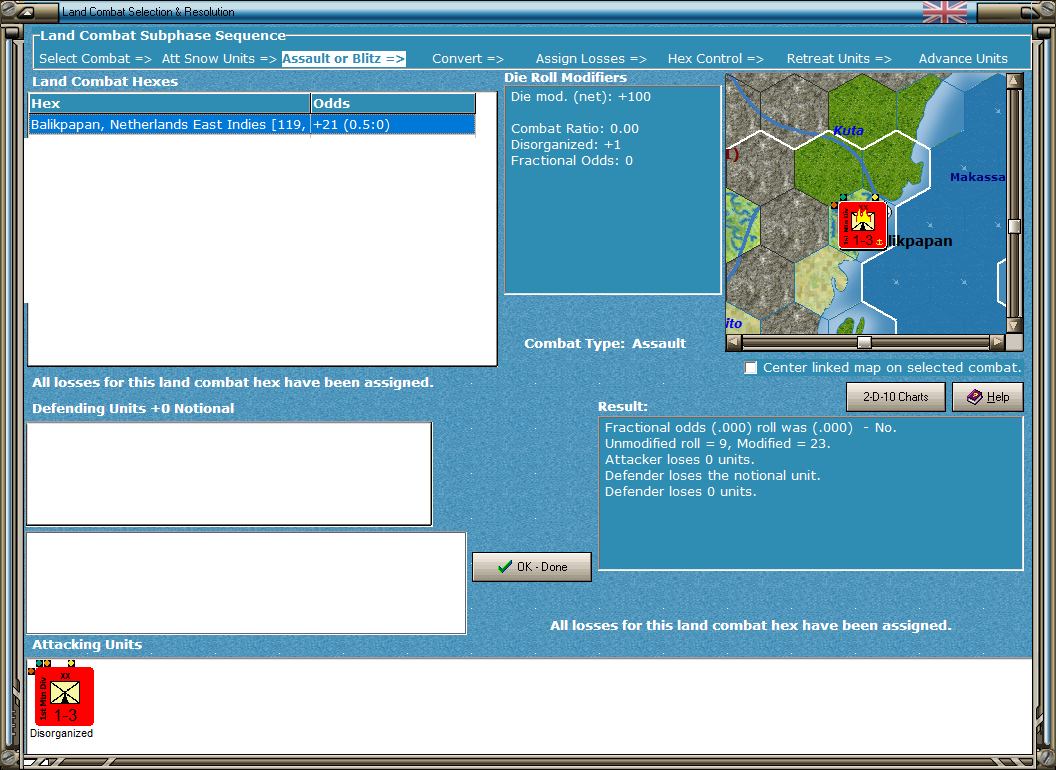Click the map's horizontal scrollbar left arrow
This screenshot has height=770, width=1056.
734,342
